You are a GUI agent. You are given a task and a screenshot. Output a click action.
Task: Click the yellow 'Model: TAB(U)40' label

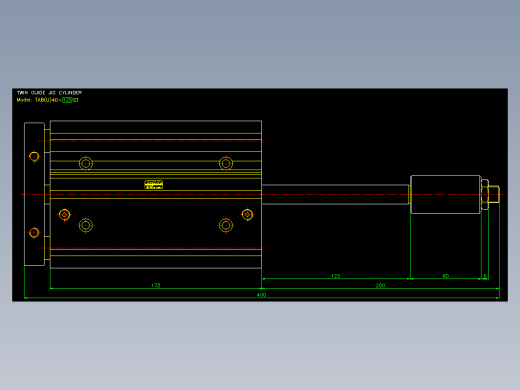point(38,100)
